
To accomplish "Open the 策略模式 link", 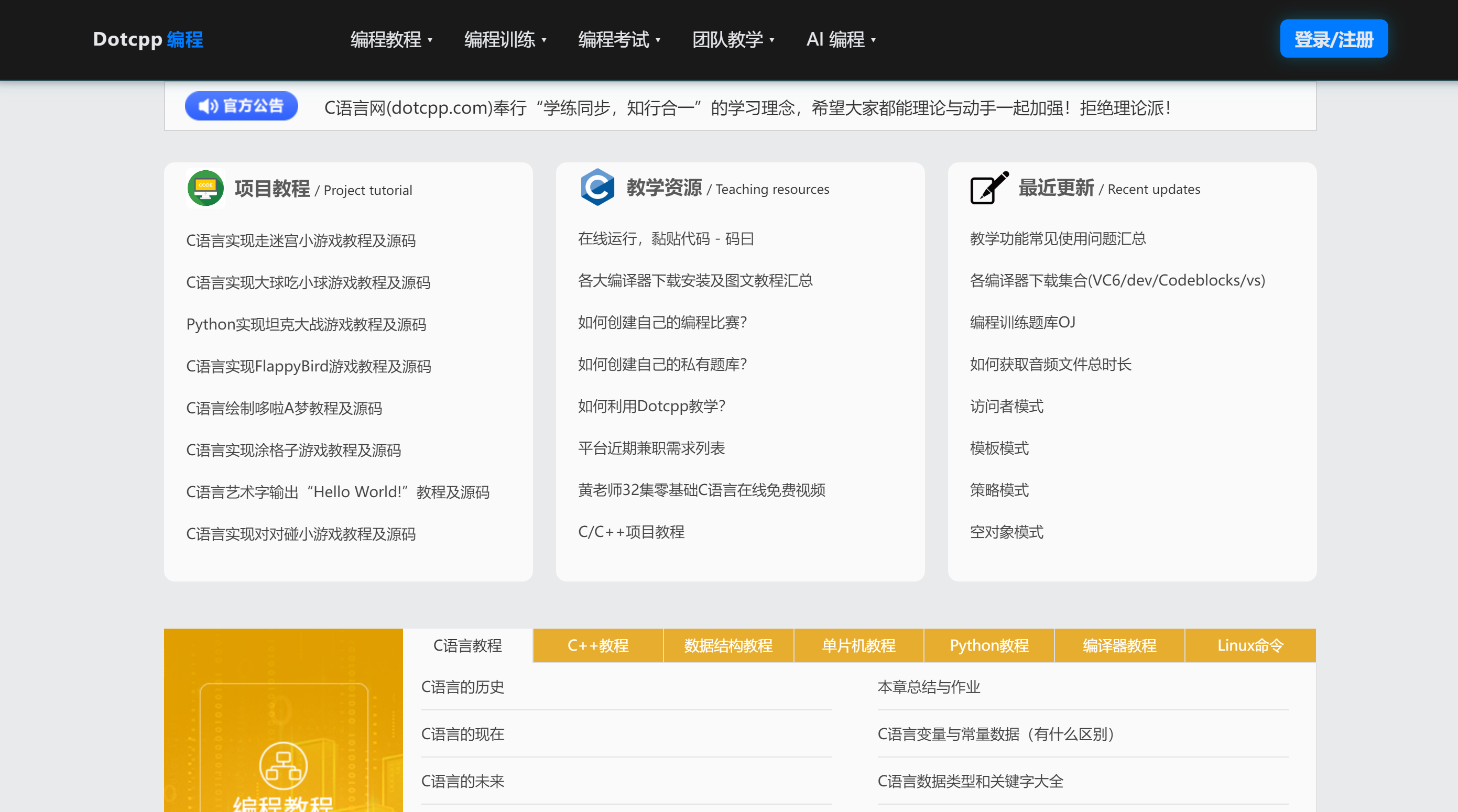I will [999, 490].
